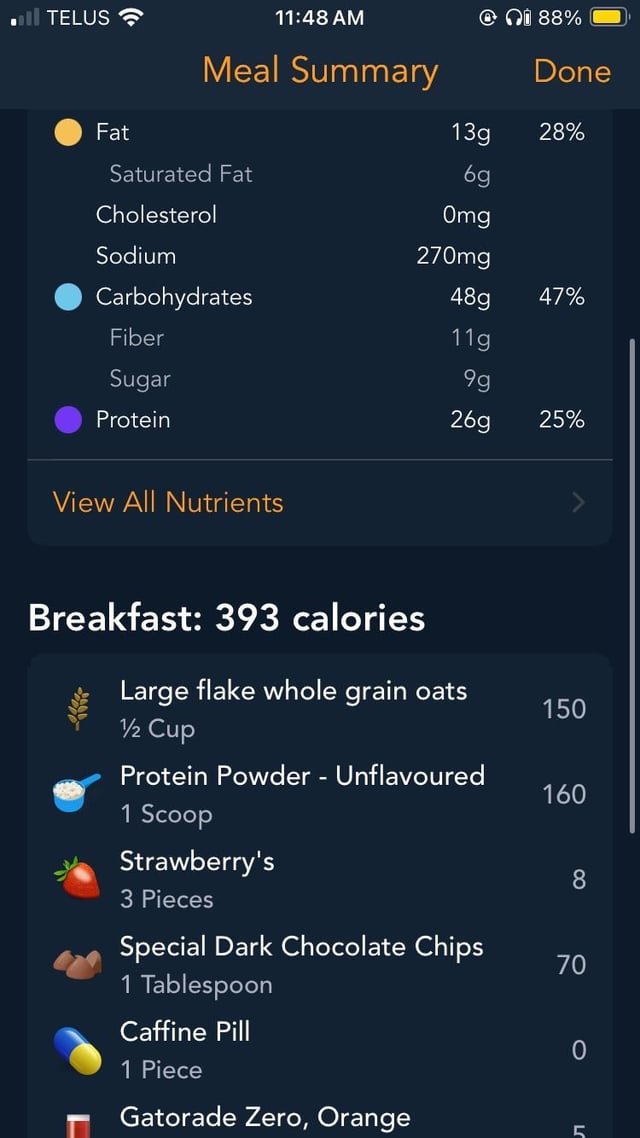640x1138 pixels.
Task: Tap the chocolate chips icon
Action: click(x=77, y=965)
